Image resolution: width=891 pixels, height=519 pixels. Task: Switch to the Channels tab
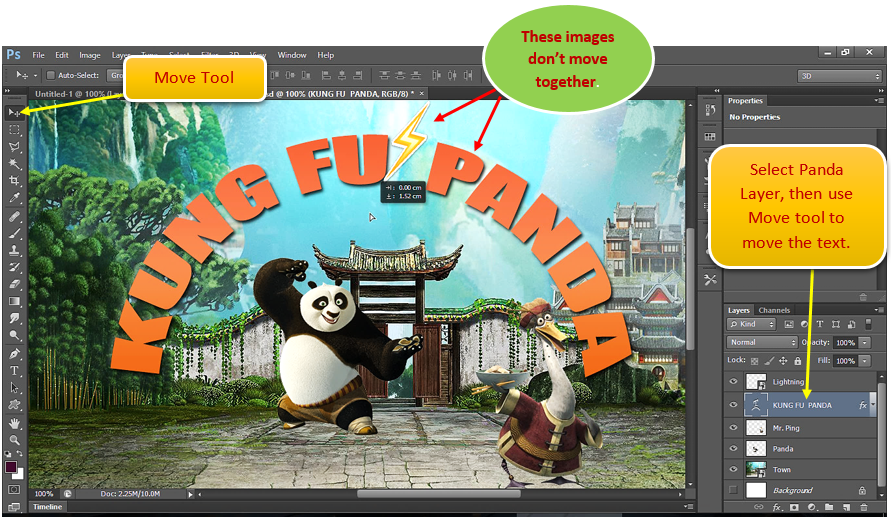[x=774, y=310]
